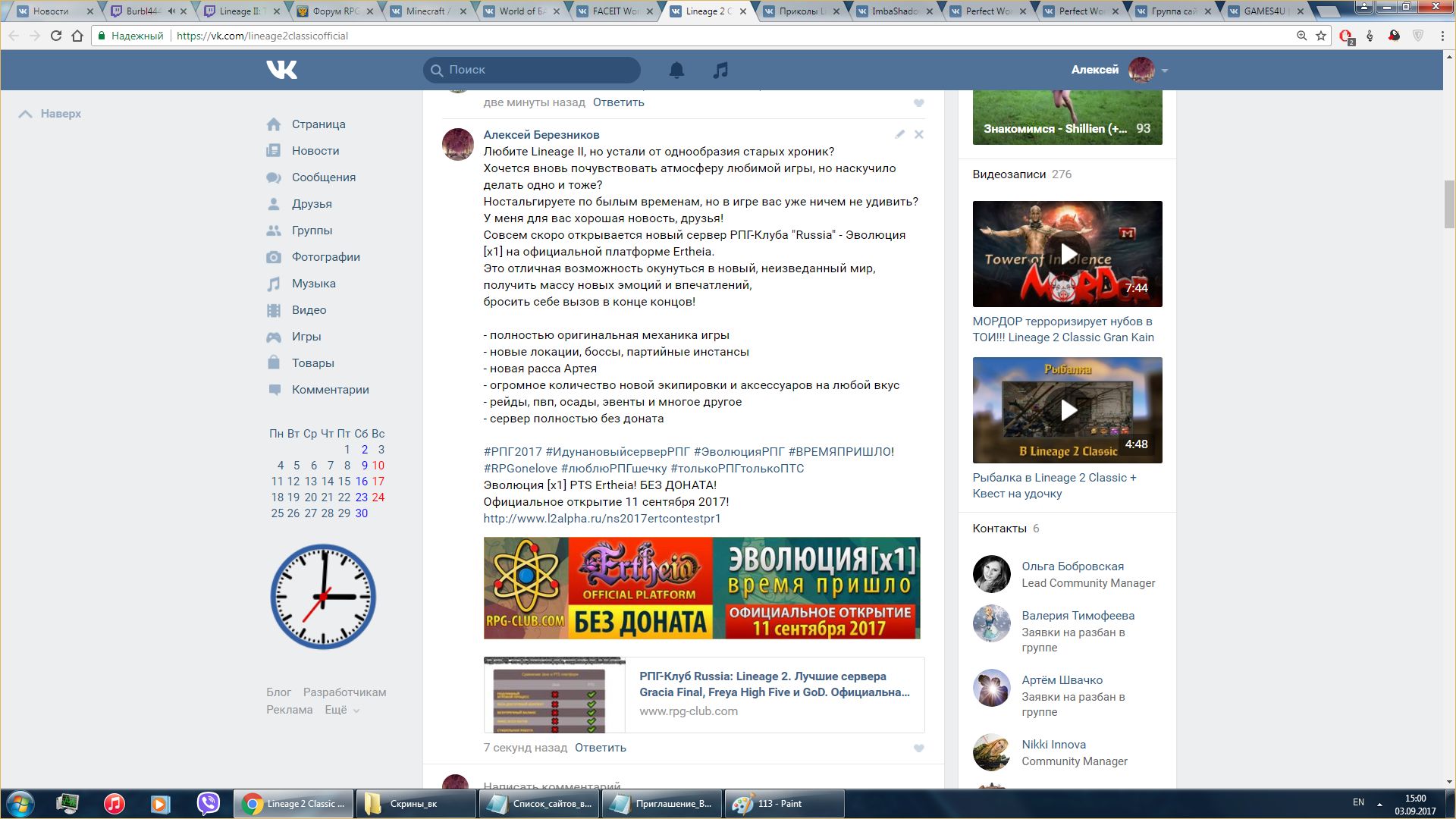Open the music player icon in header
Screen dimensions: 1456x819
coord(720,70)
